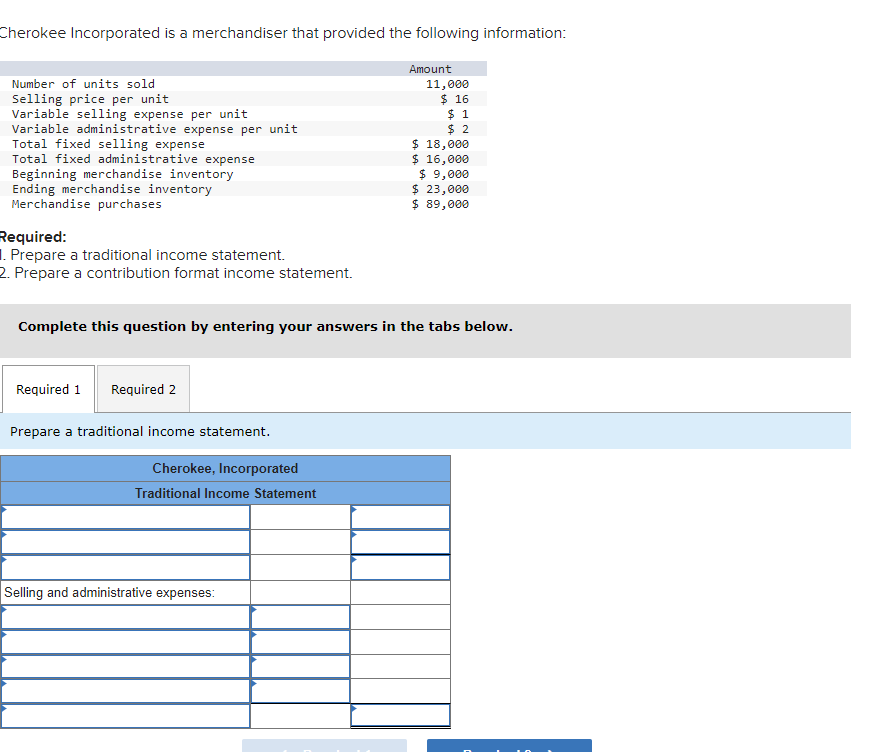
Task: Switch to the Required 2 tab
Action: point(143,389)
